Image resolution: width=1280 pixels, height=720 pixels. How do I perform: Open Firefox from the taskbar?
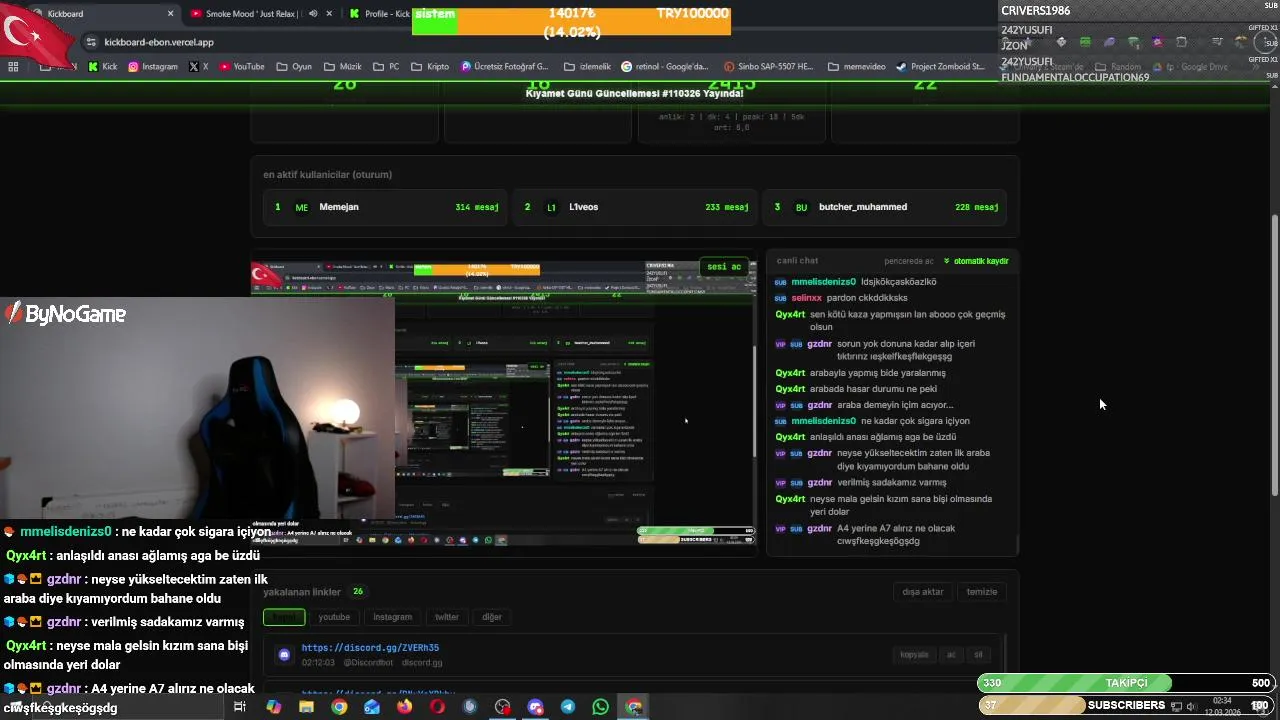404,707
